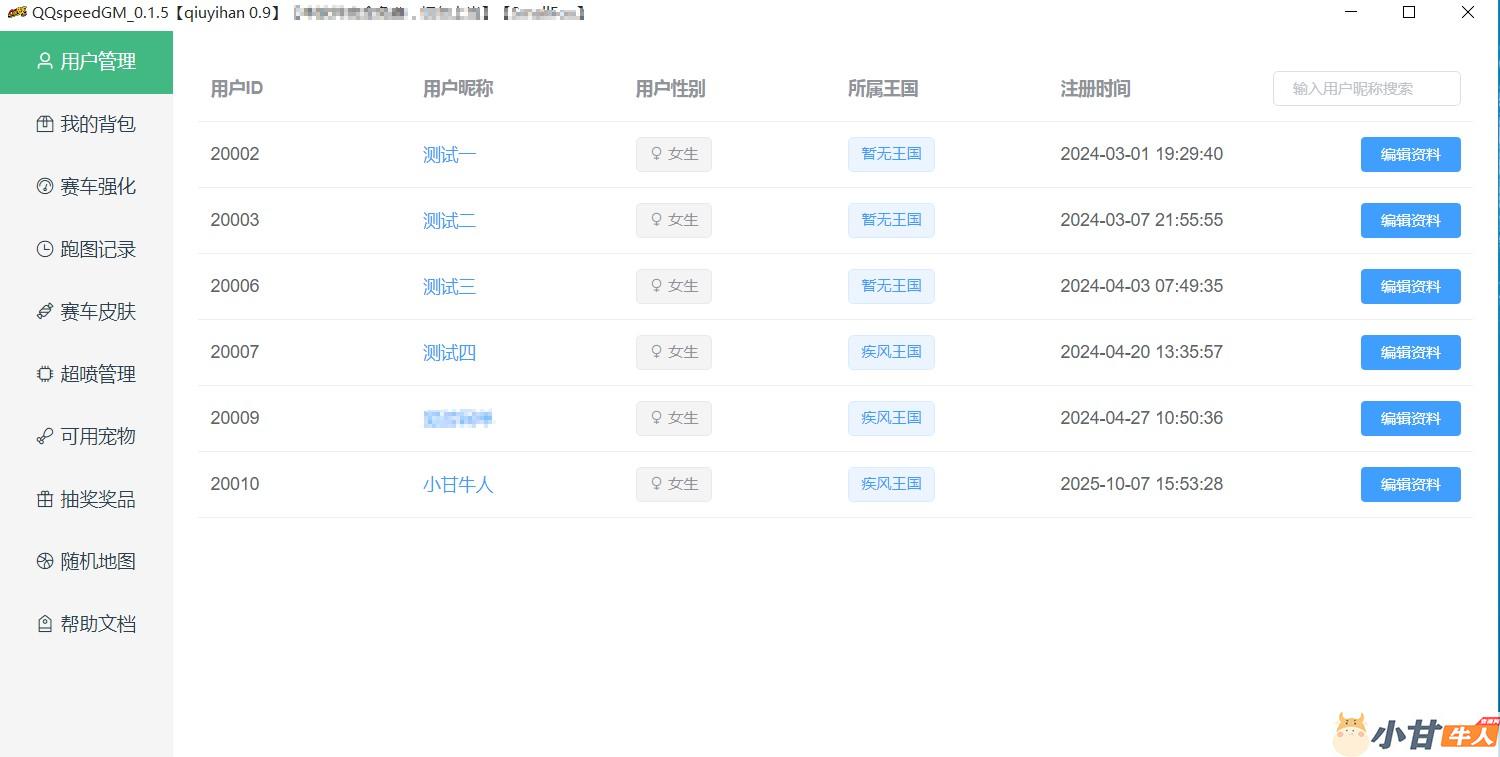
Task: Click the 疾风王国 tag for user 20009
Action: (x=890, y=418)
